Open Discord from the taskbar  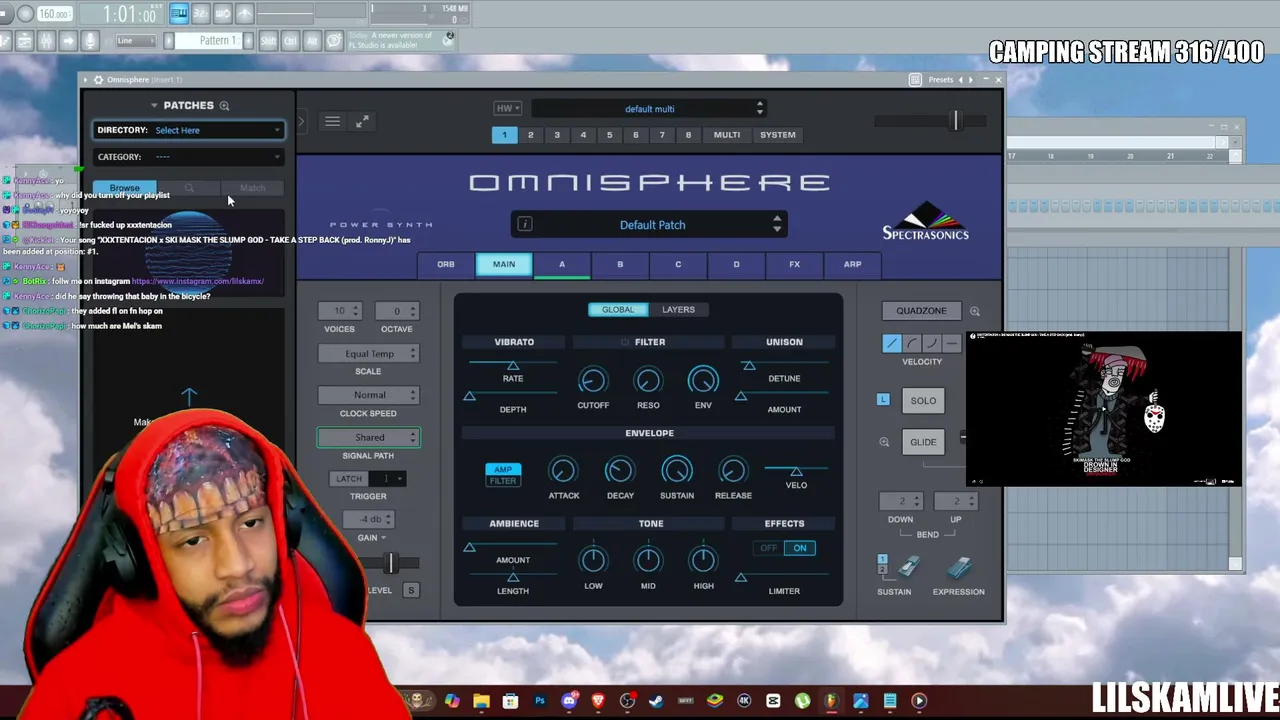pyautogui.click(x=569, y=701)
